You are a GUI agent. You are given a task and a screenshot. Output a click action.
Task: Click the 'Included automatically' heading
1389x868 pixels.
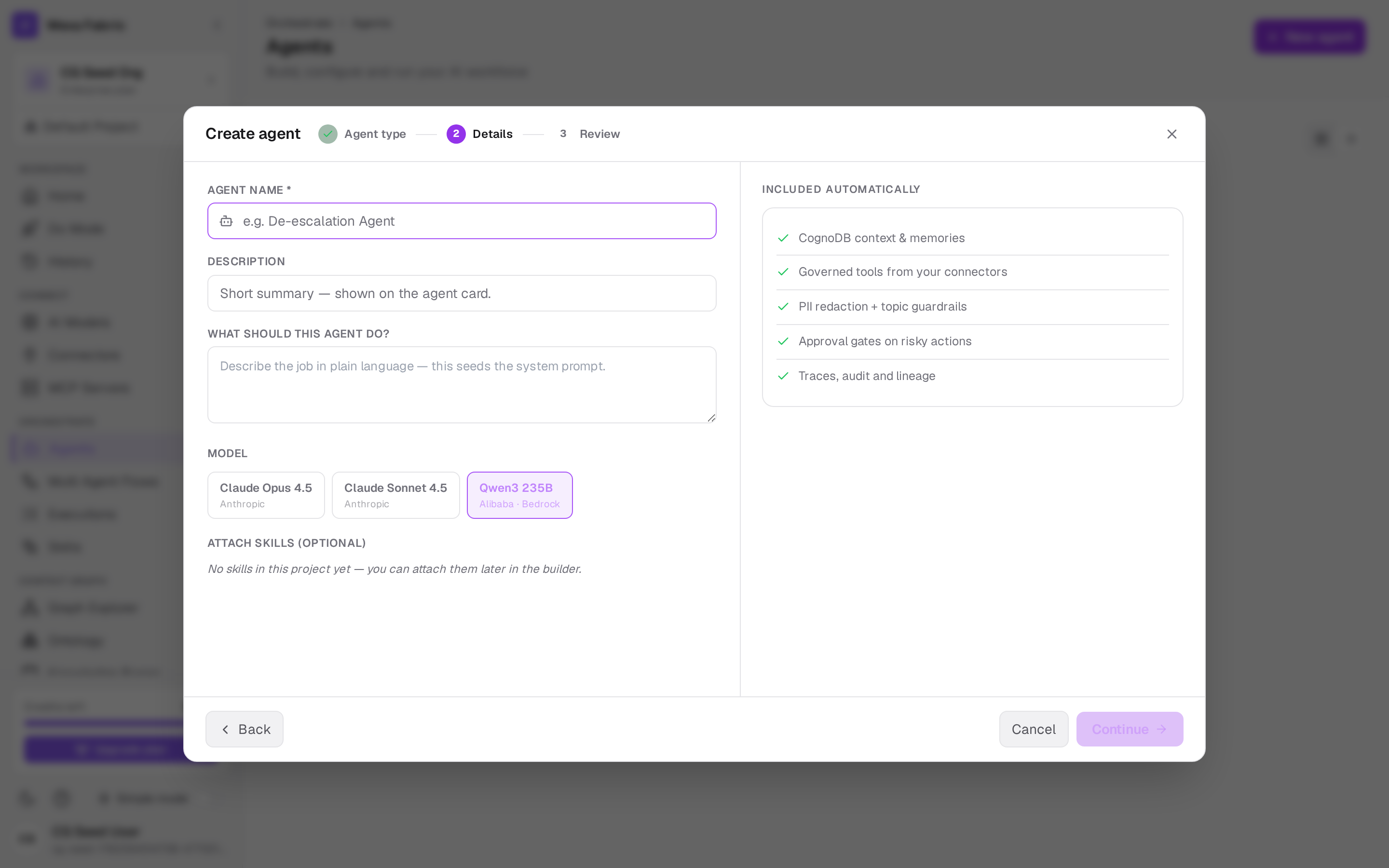(841, 189)
